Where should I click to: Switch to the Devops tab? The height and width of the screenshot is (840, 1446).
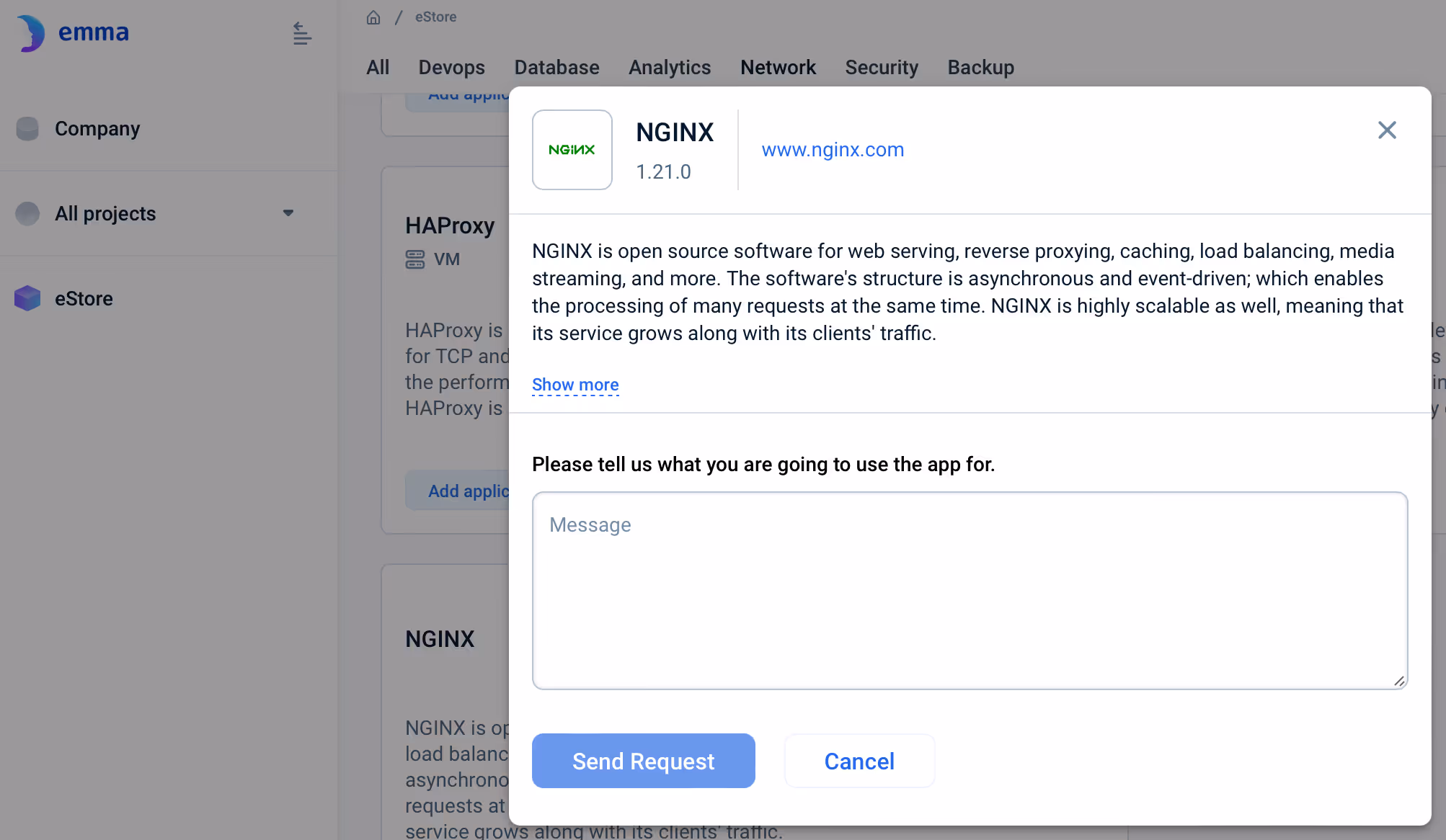(x=451, y=67)
